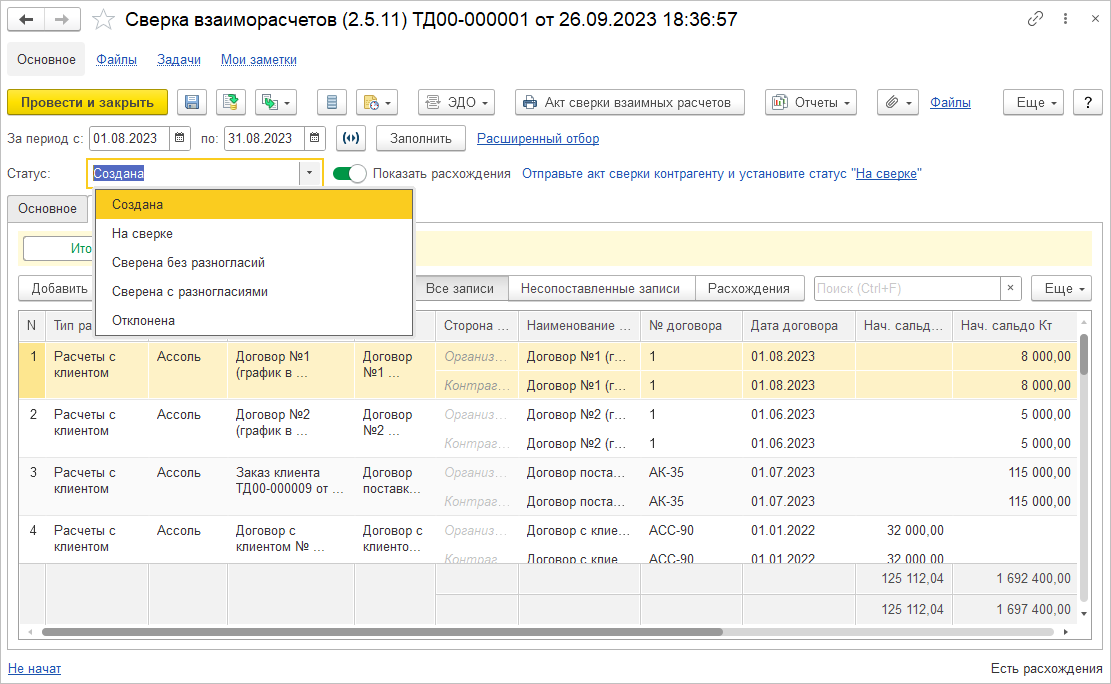Click the post document icon
The height and width of the screenshot is (684, 1111).
231,102
